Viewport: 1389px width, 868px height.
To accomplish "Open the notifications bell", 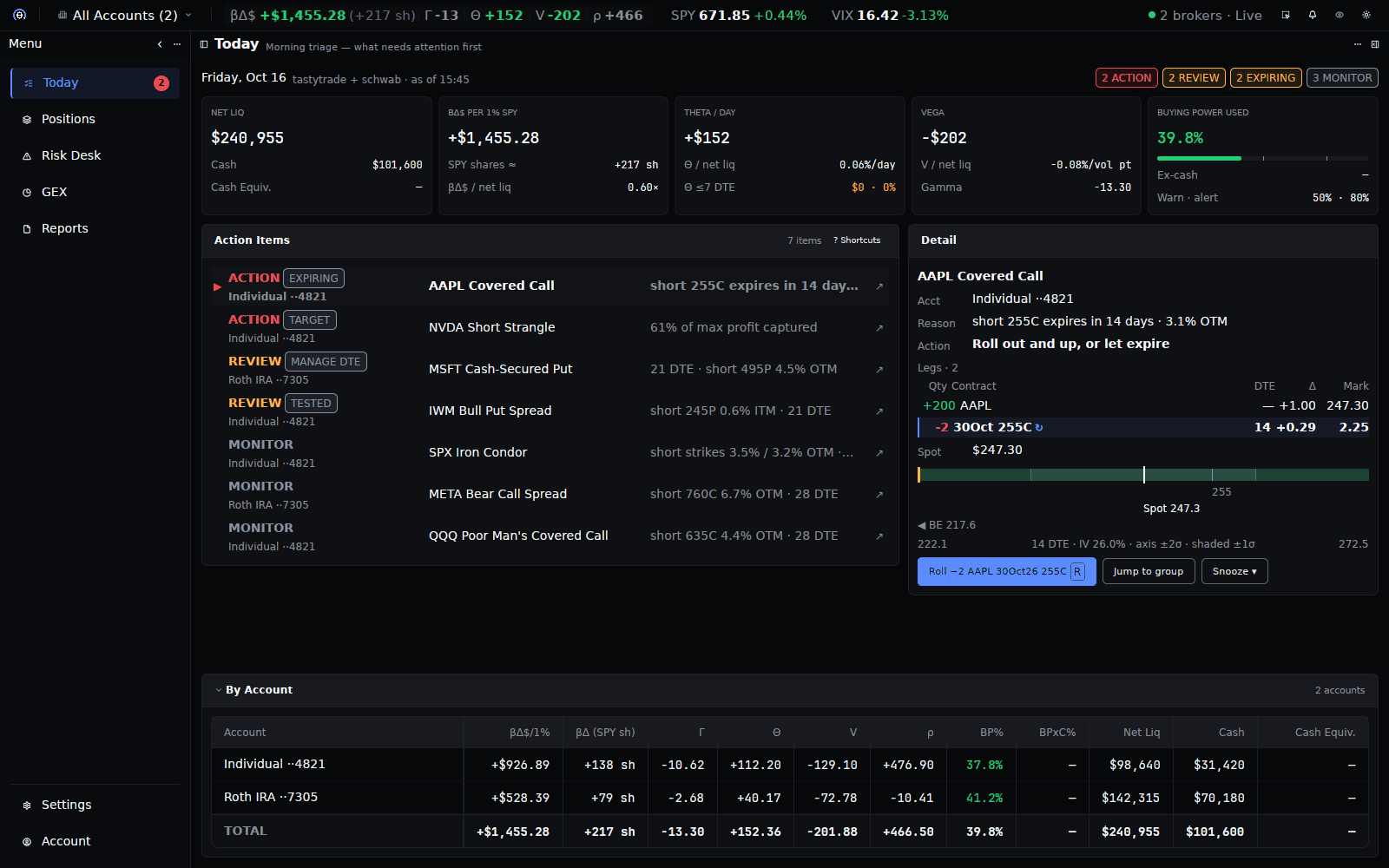I will 1313,15.
